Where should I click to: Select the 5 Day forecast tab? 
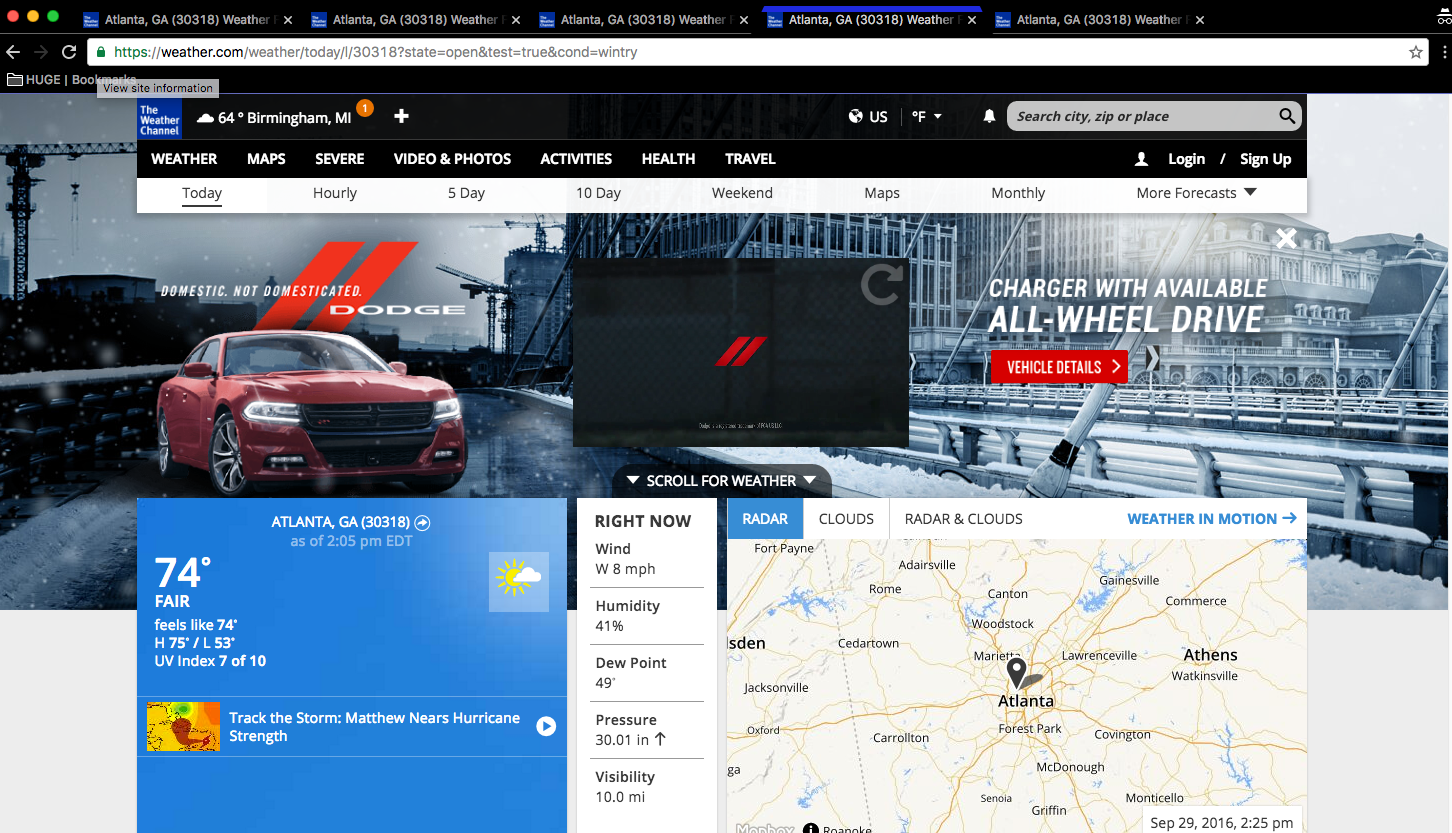coord(466,193)
